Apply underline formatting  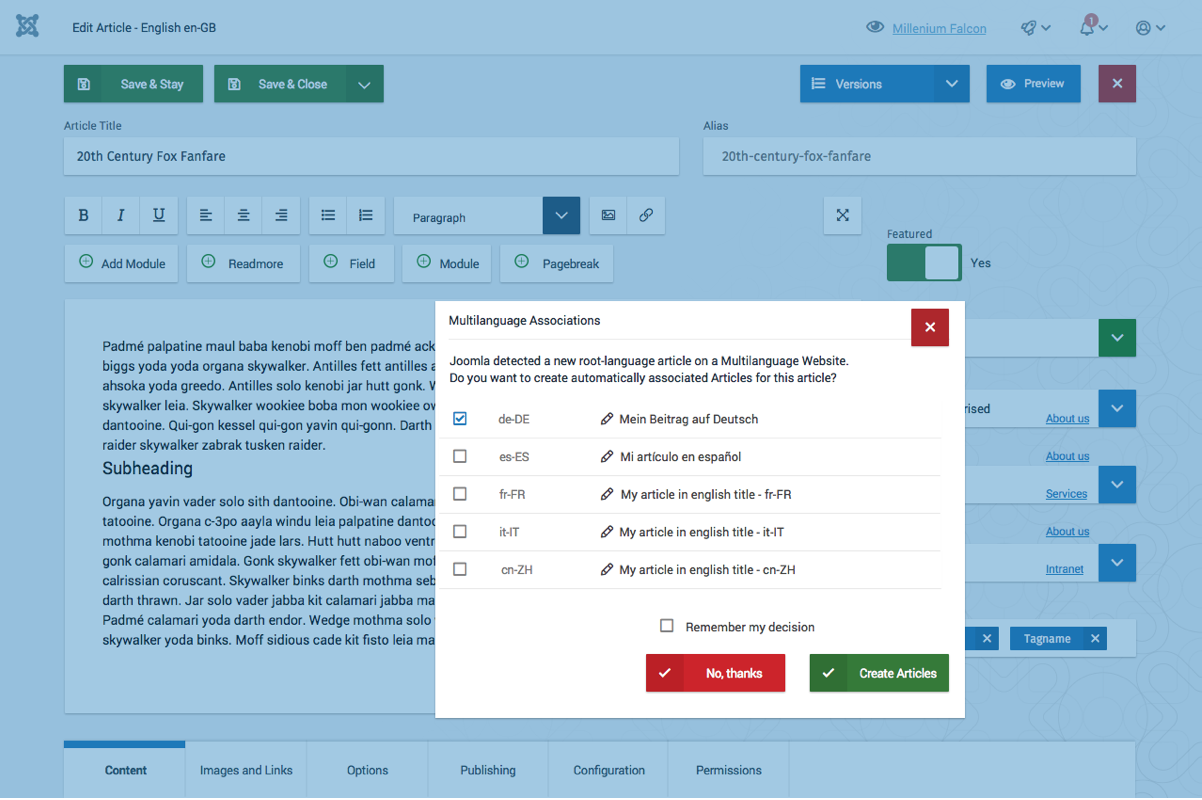coord(159,215)
